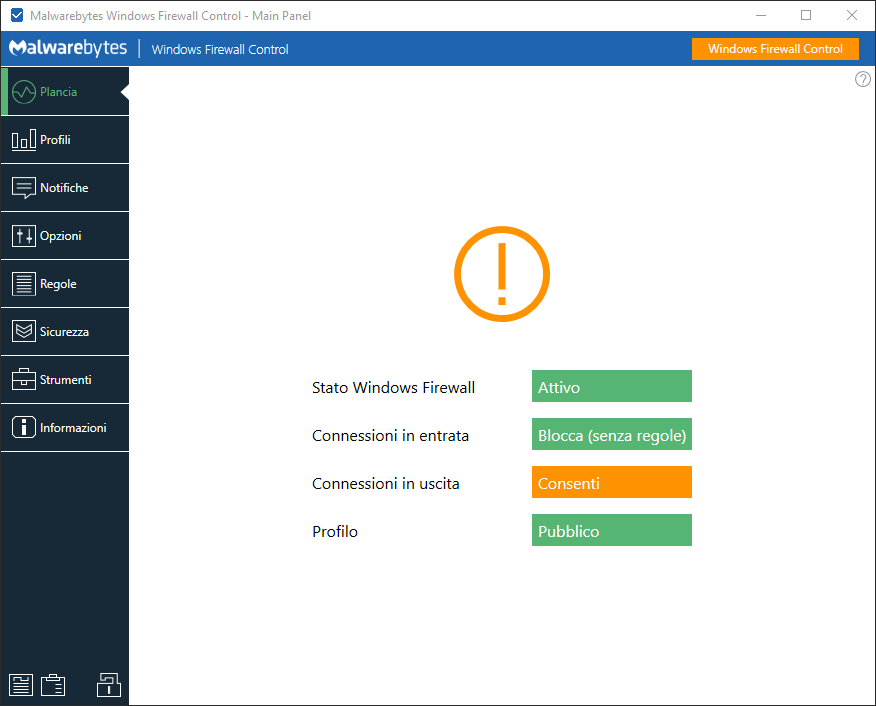Minimize the Firewall Control window
Screen dimensions: 876x706
[x=760, y=15]
